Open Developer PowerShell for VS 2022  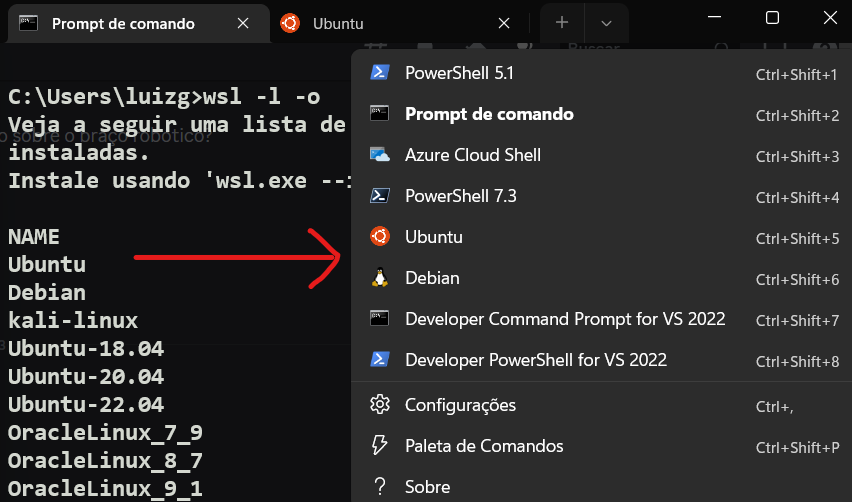click(x=602, y=360)
